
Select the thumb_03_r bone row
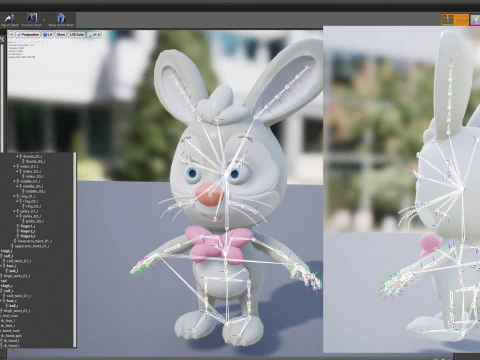(x=35, y=161)
